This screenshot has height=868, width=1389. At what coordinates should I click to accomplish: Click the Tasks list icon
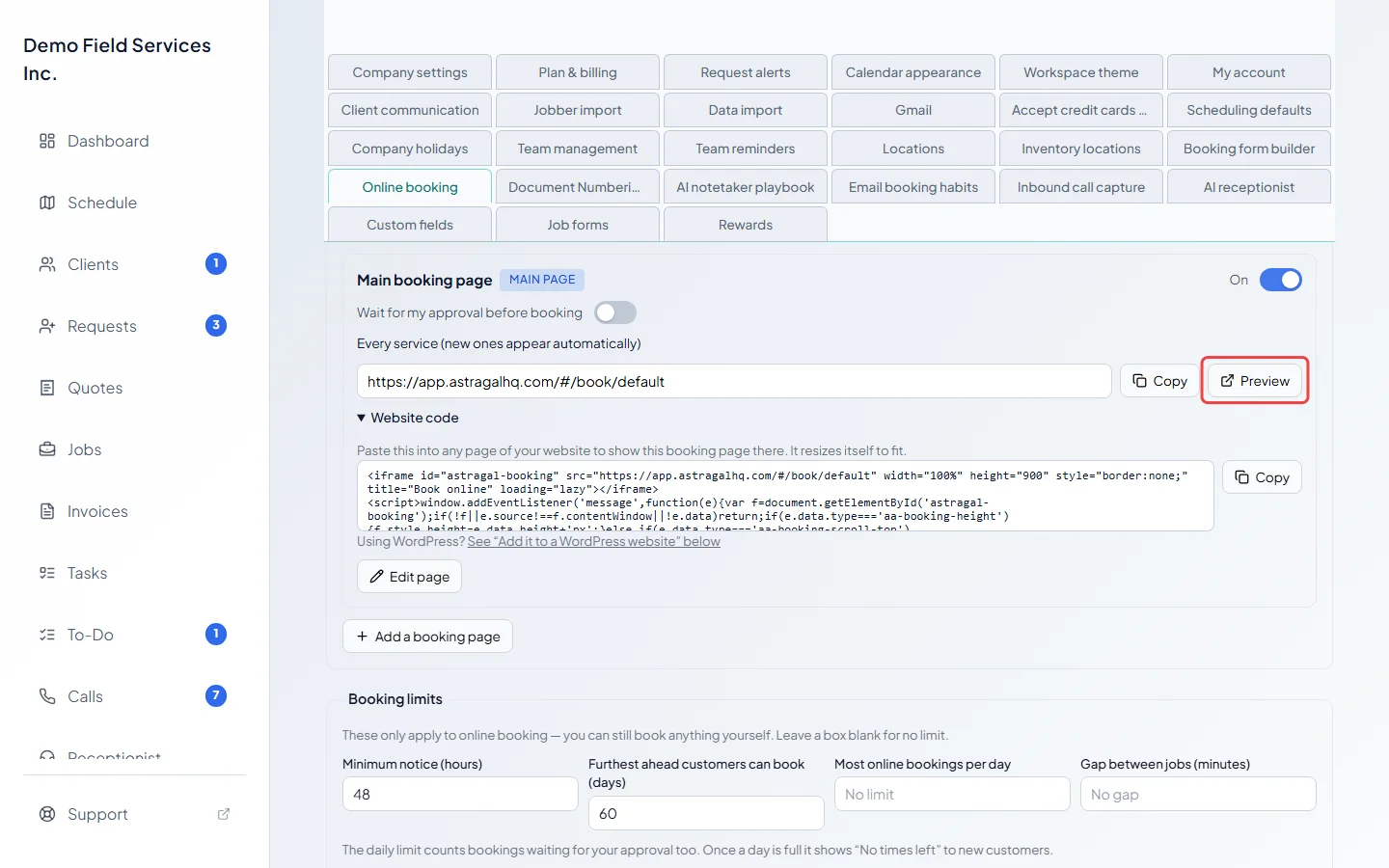coord(47,573)
